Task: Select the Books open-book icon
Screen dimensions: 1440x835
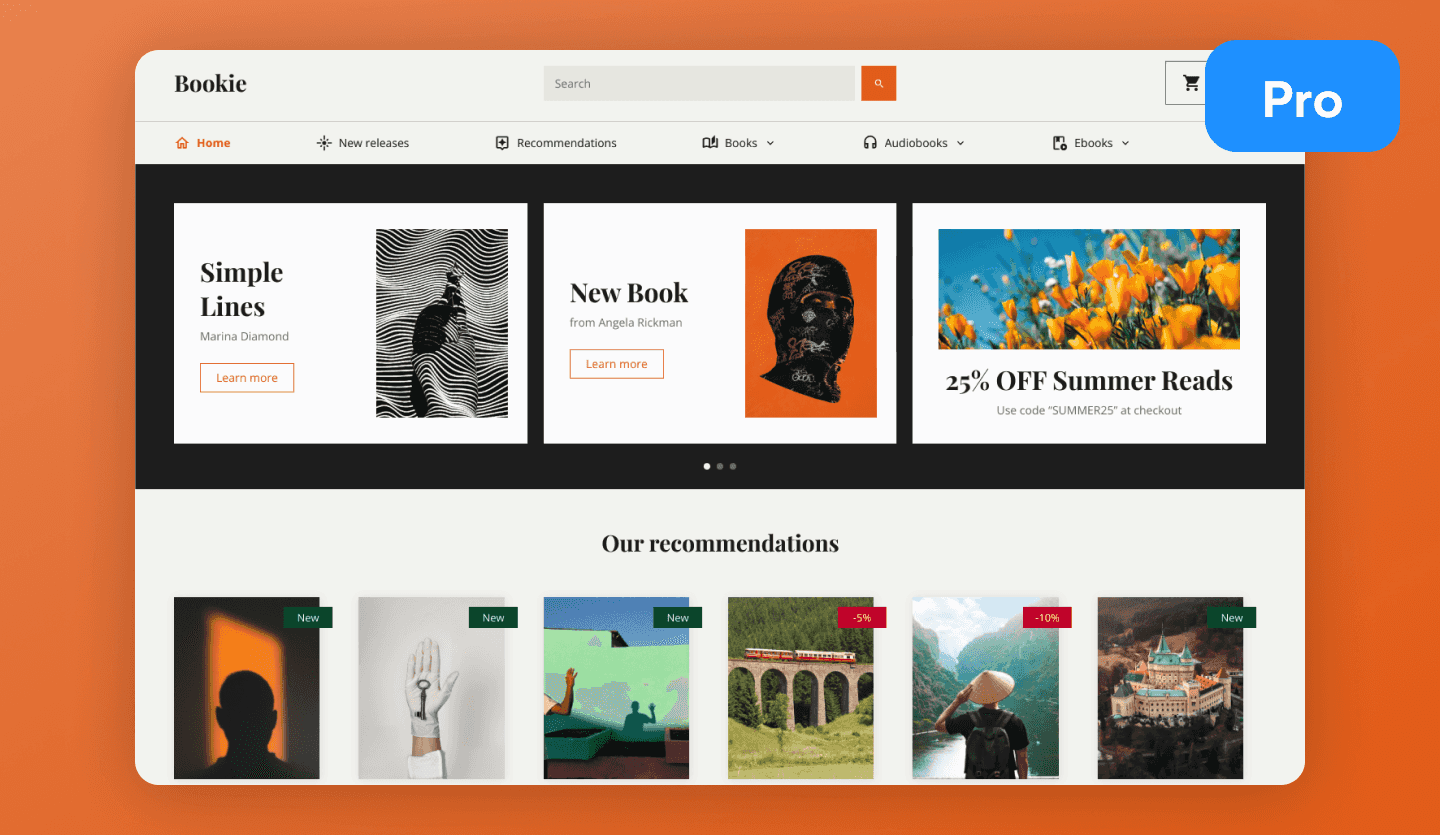Action: 710,143
